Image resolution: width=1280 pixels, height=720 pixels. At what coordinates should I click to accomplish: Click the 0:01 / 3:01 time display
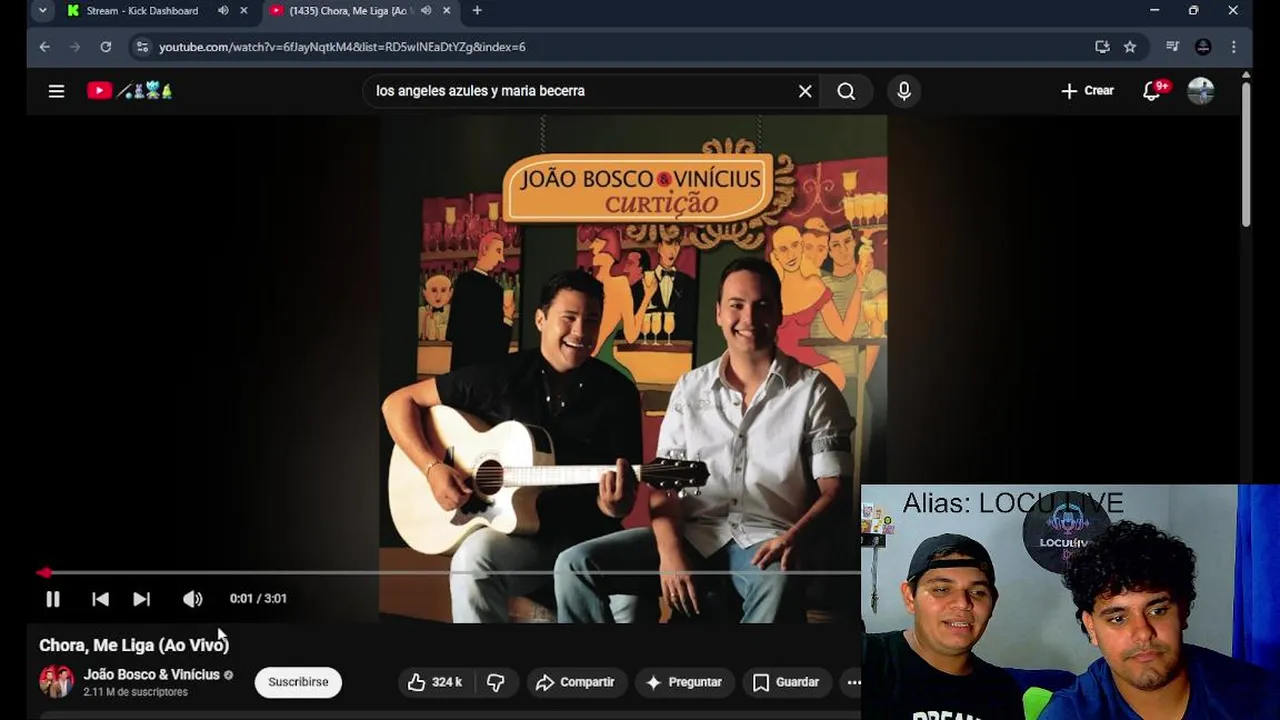click(258, 599)
